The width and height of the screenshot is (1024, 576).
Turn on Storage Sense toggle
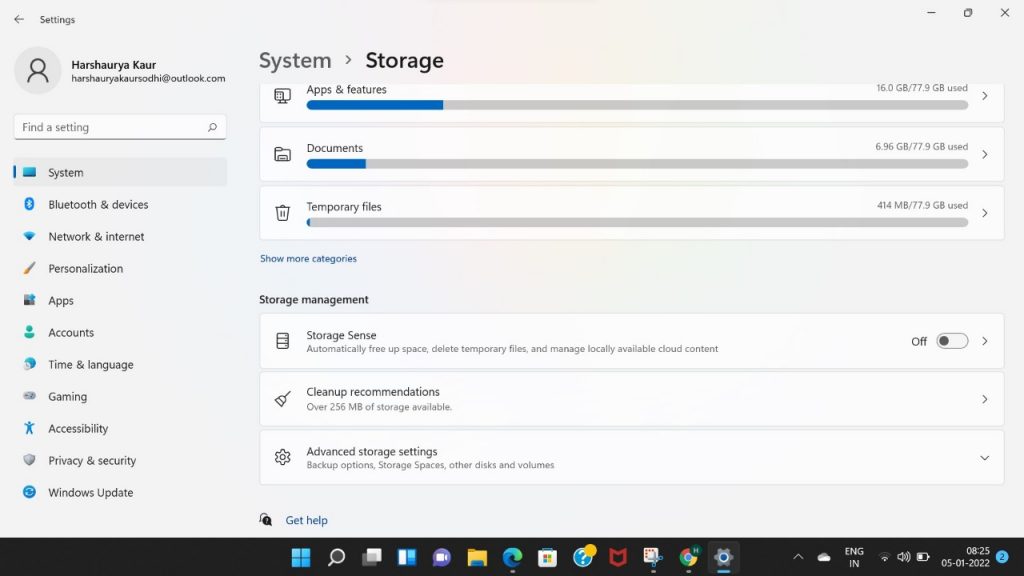pyautogui.click(x=952, y=341)
